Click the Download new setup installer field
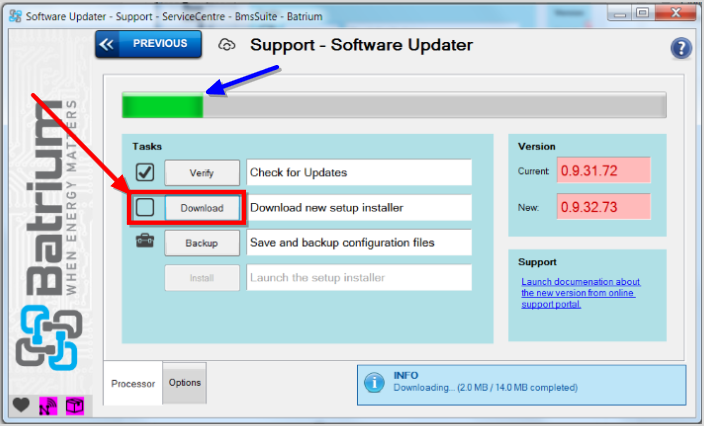 [x=359, y=207]
